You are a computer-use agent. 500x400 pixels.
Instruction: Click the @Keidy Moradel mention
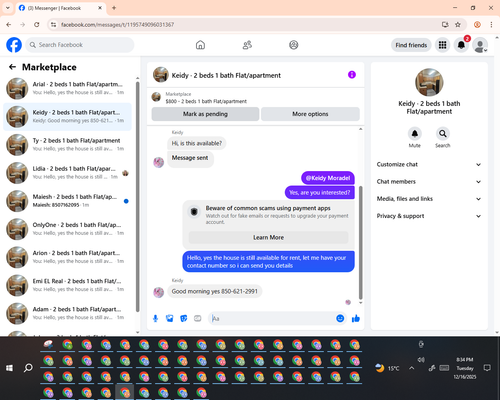point(328,178)
